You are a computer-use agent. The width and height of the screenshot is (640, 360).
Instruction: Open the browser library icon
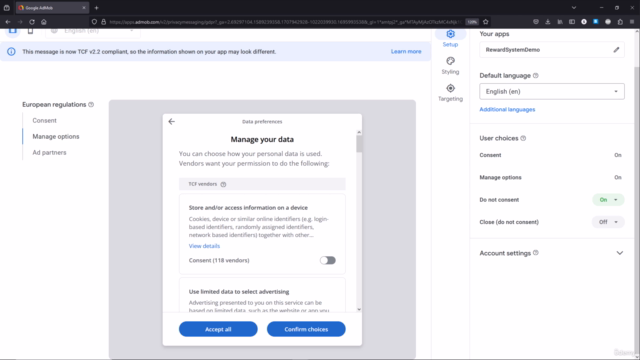(x=560, y=22)
